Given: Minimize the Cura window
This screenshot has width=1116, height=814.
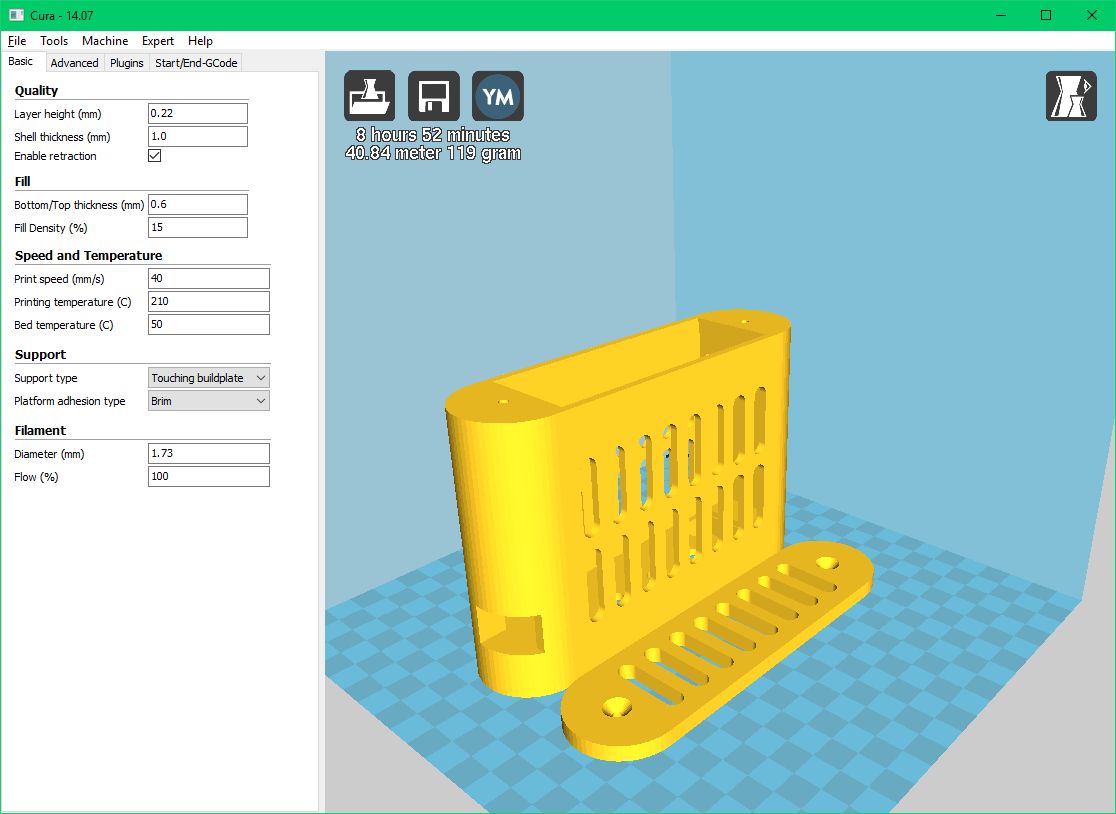Looking at the screenshot, I should pos(1001,15).
